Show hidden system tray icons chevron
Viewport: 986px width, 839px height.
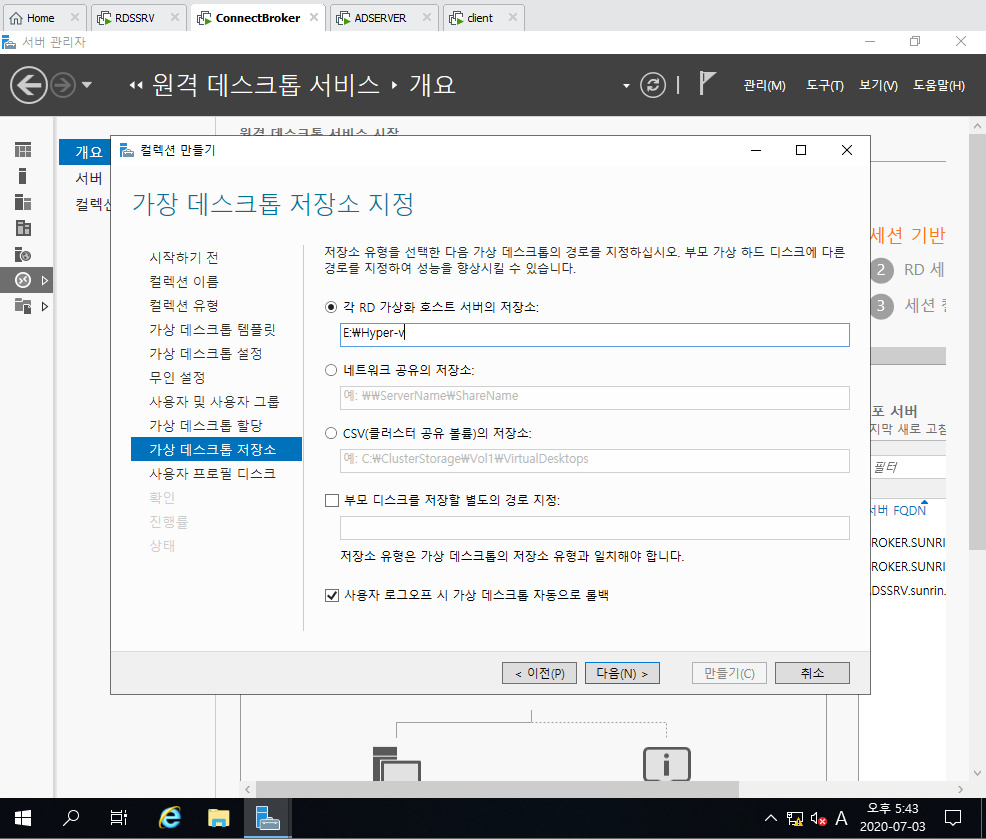[x=770, y=818]
